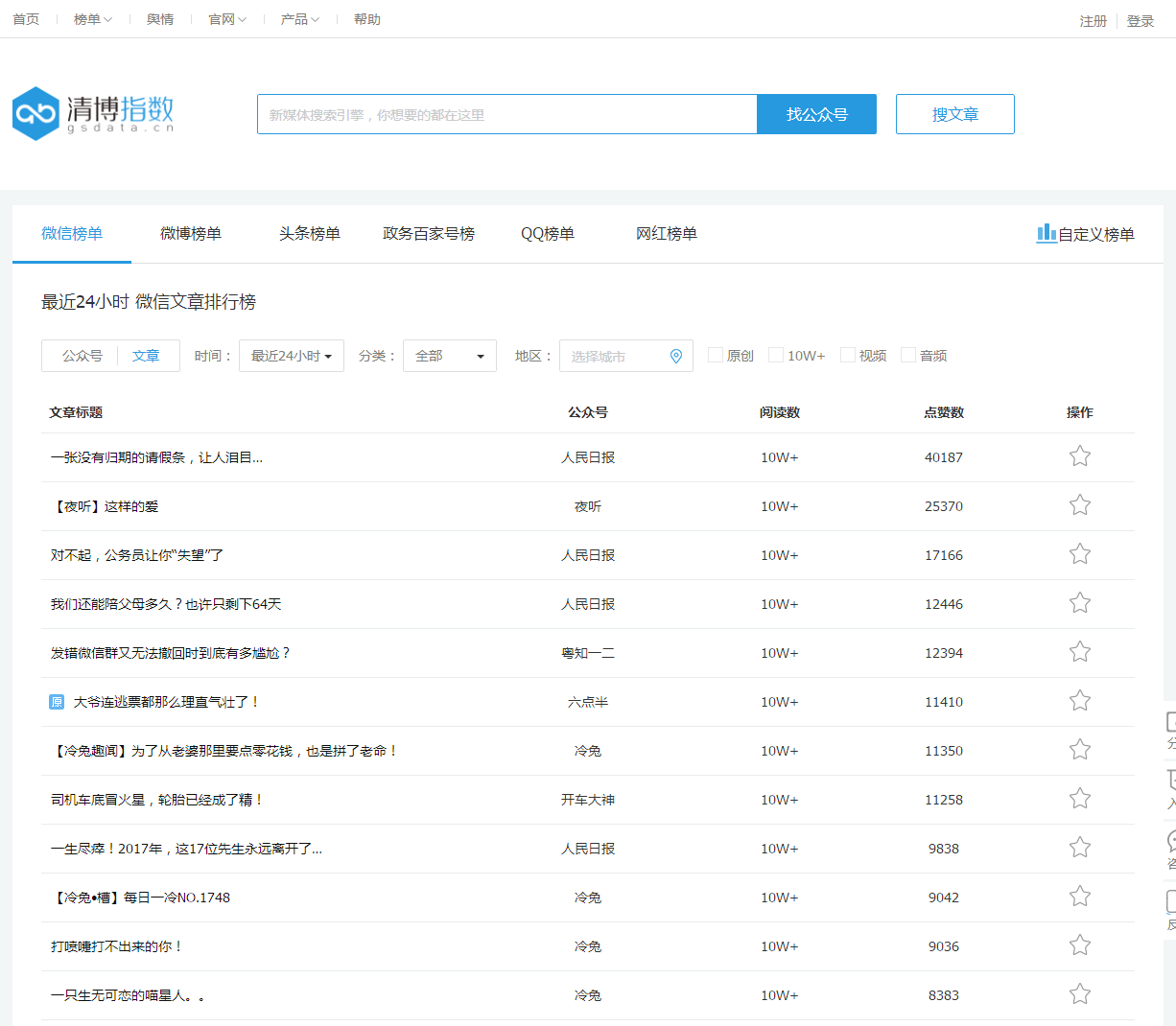Star the 每日一冷NO.1748 article

[x=1080, y=897]
